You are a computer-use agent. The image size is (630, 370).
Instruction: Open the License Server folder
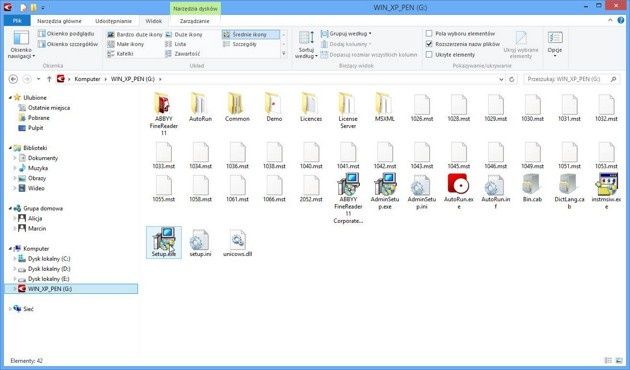click(348, 110)
